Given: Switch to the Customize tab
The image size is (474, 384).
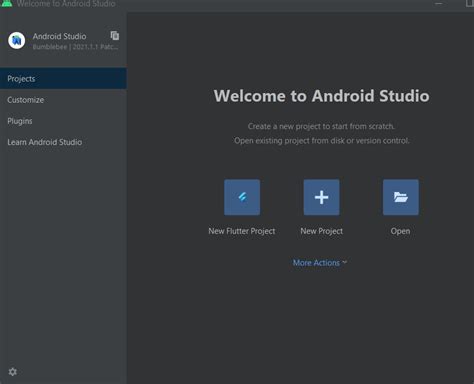Looking at the screenshot, I should coord(63,100).
